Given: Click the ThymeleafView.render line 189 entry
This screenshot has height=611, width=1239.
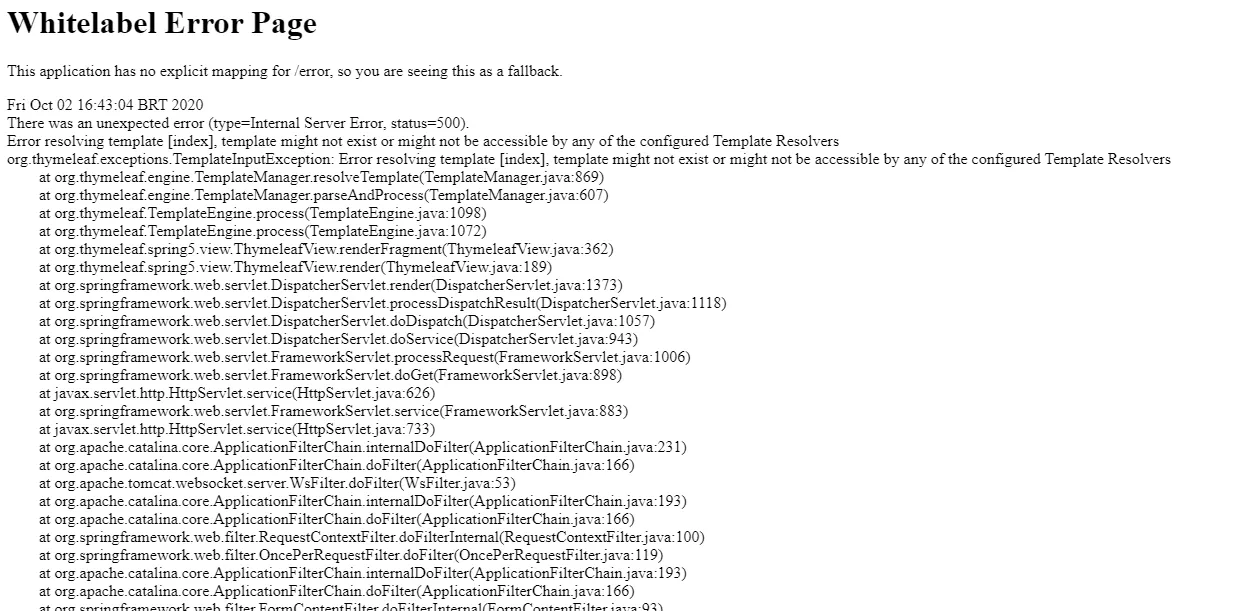Looking at the screenshot, I should [x=295, y=267].
